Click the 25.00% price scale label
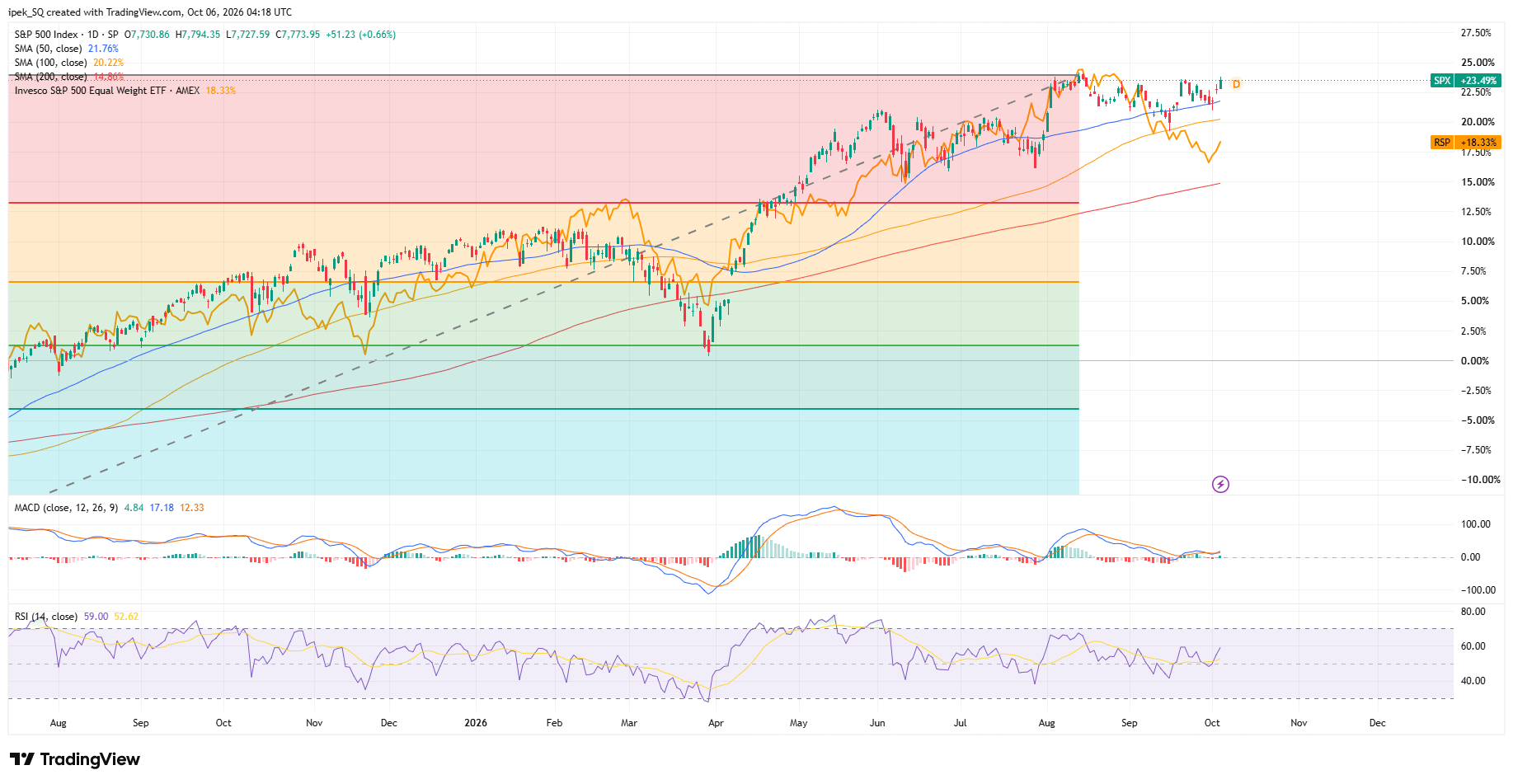The image size is (1513, 784). click(1478, 63)
